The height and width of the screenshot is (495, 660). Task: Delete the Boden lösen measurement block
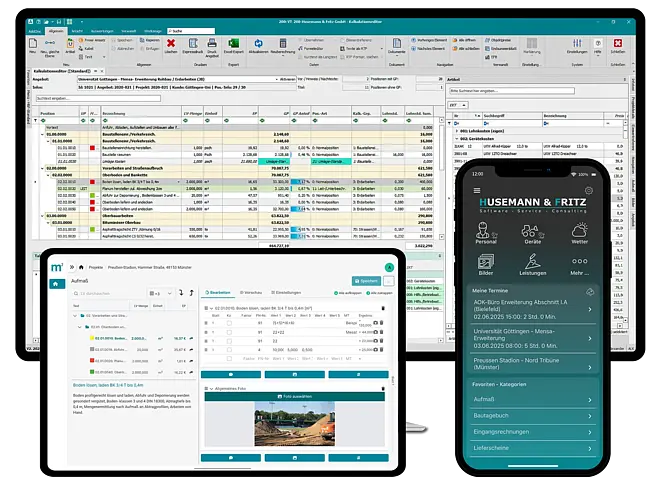coord(383,308)
